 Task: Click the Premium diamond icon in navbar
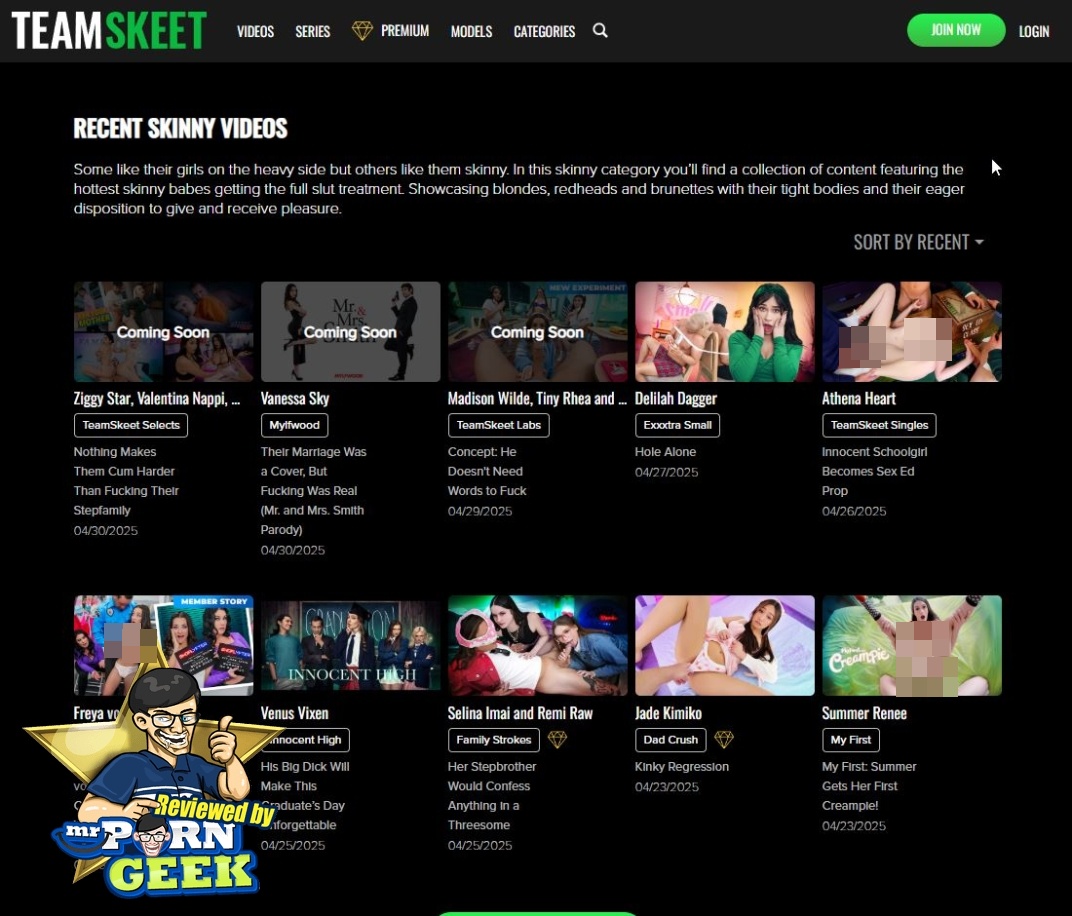[362, 31]
